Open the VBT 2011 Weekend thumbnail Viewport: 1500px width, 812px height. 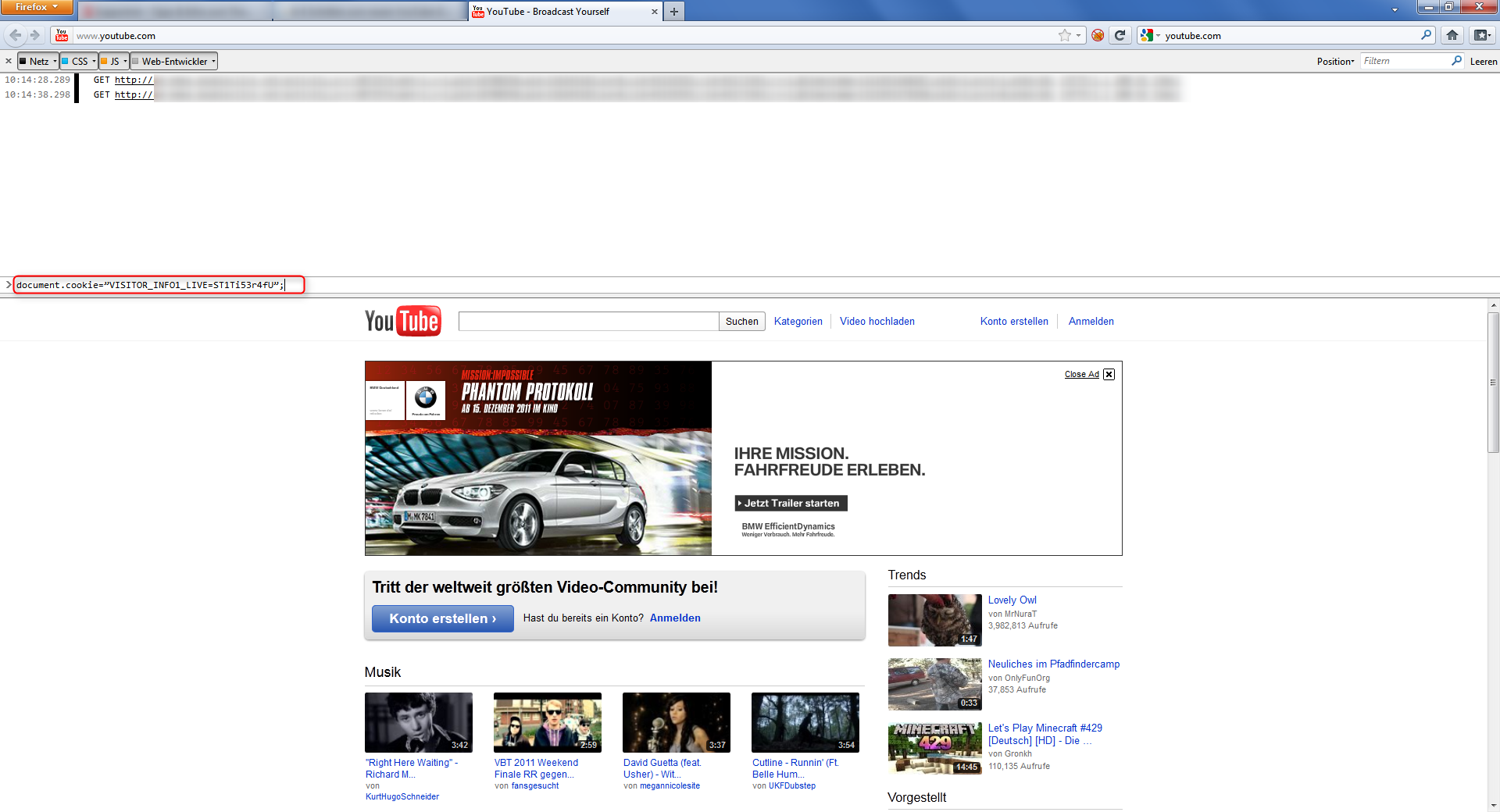(x=547, y=722)
